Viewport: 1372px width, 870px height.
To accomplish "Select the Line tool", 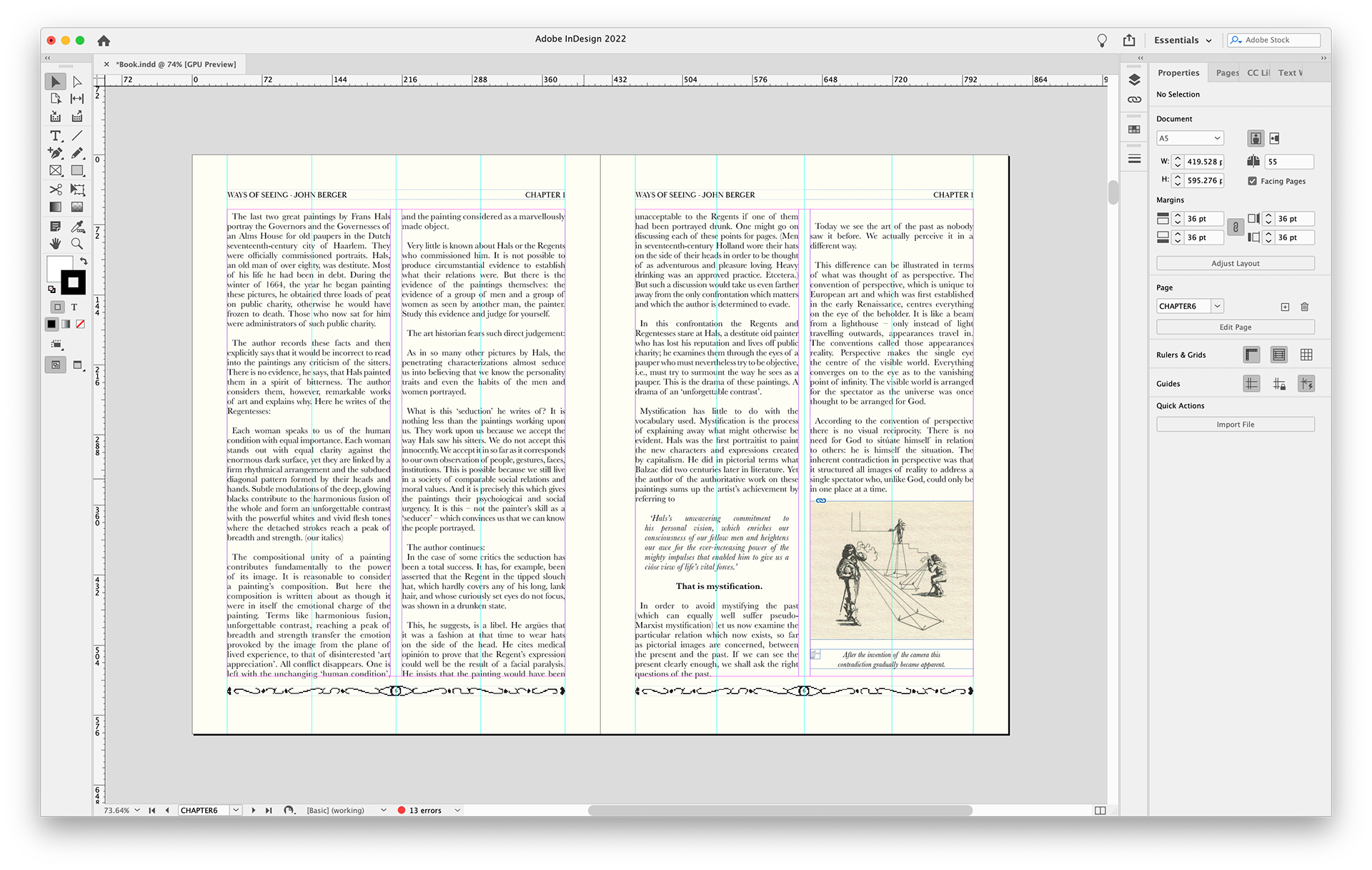I will (77, 135).
